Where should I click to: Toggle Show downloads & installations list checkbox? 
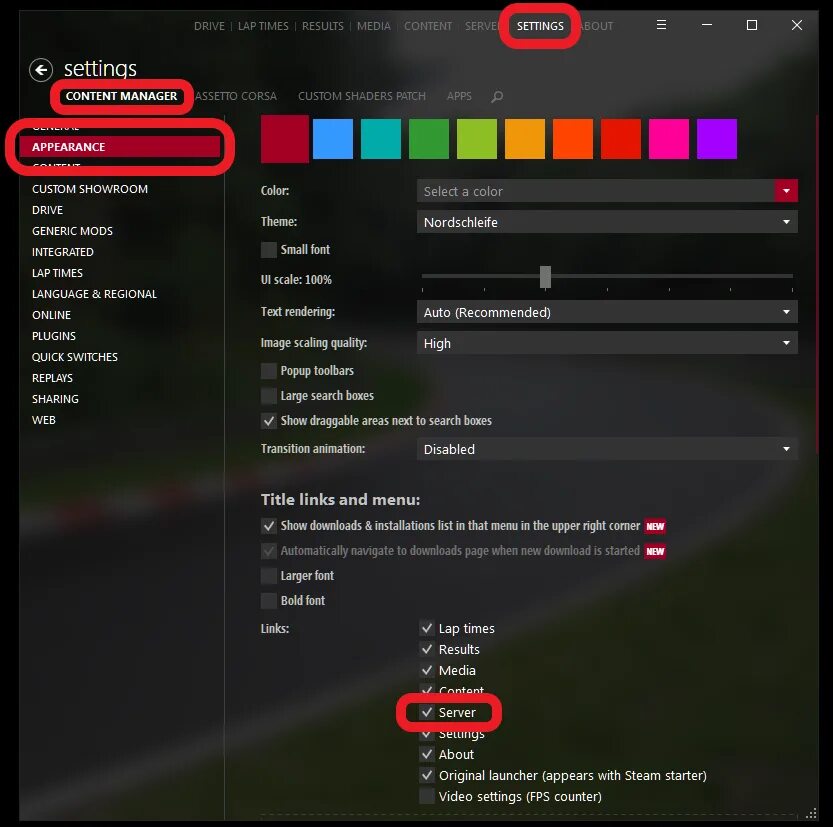269,526
